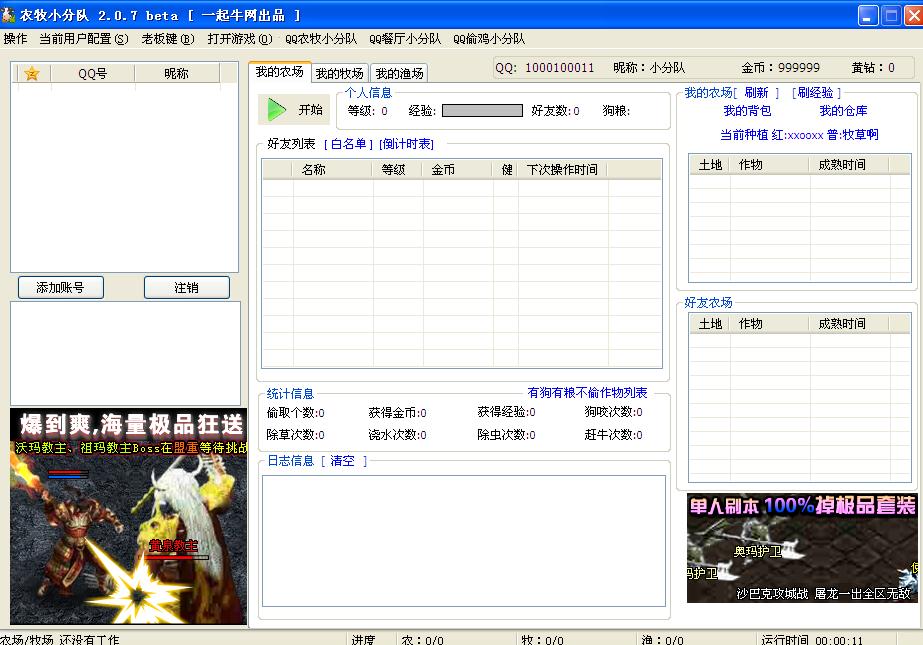Click the green play Start button
Screen dimensions: 923x645
[x=294, y=109]
